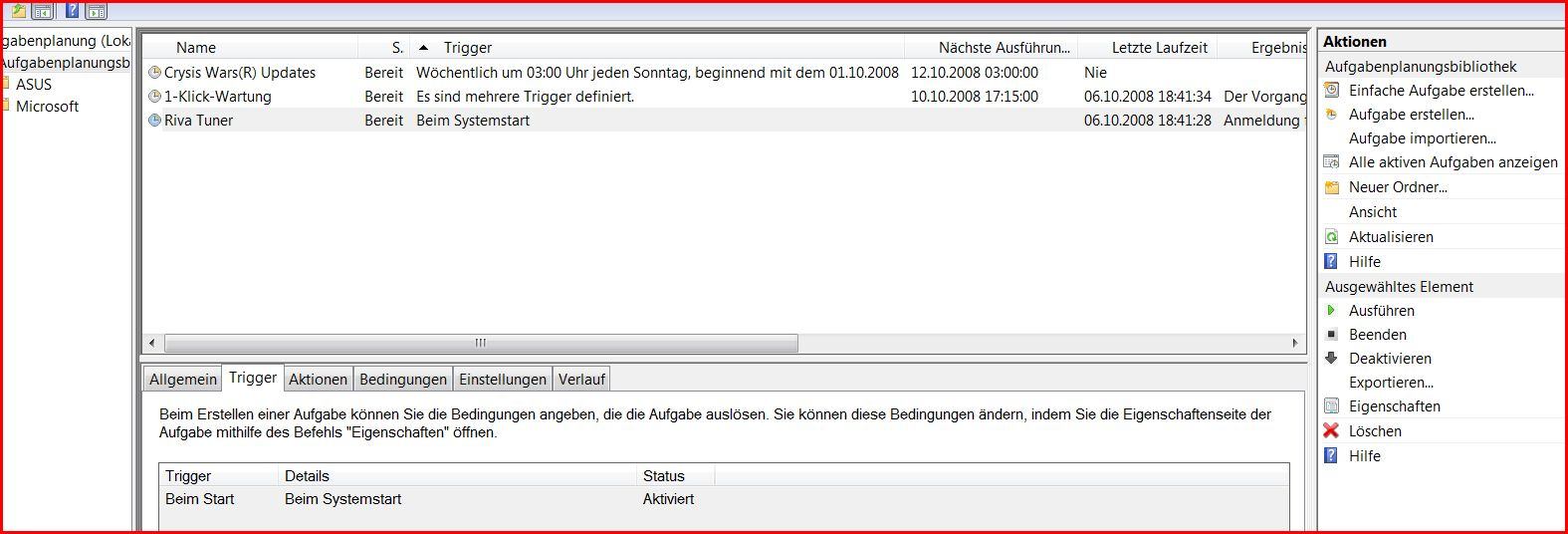Click the clock icon of 1-Klick-Wartung

[x=154, y=96]
